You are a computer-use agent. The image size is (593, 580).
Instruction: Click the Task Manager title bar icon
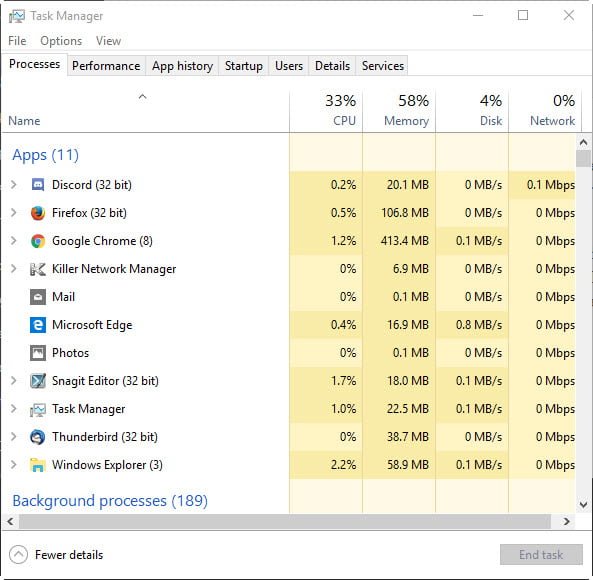[17, 16]
